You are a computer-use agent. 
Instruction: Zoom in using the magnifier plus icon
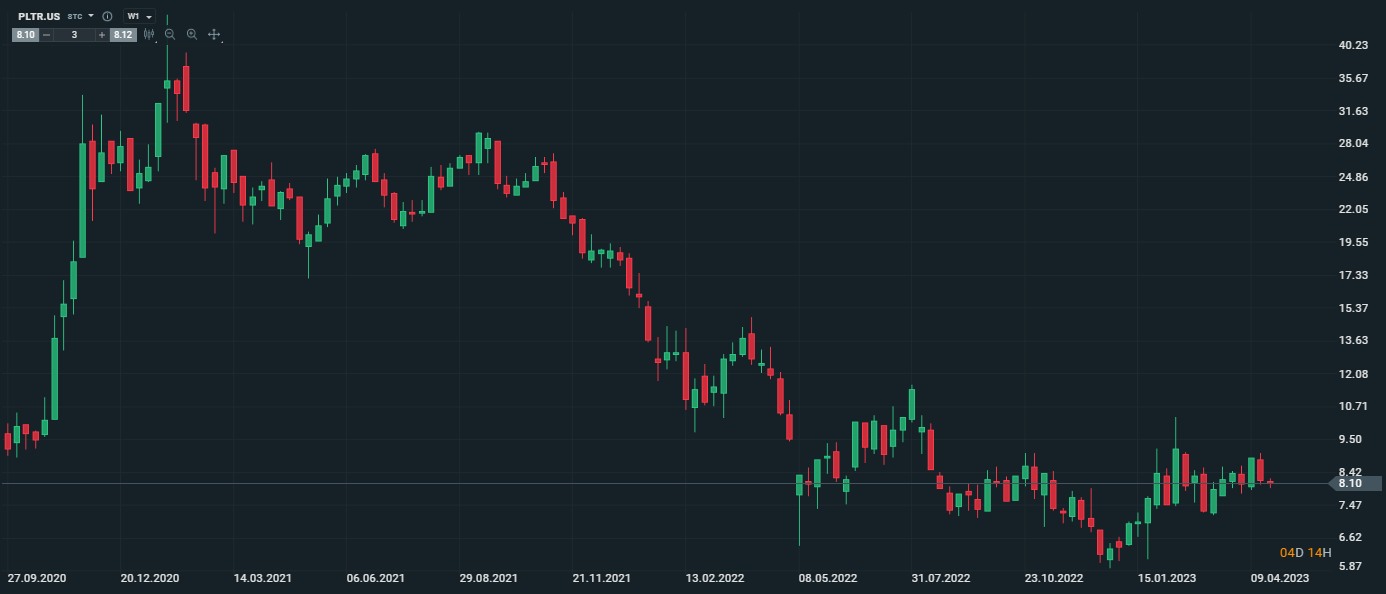tap(191, 34)
